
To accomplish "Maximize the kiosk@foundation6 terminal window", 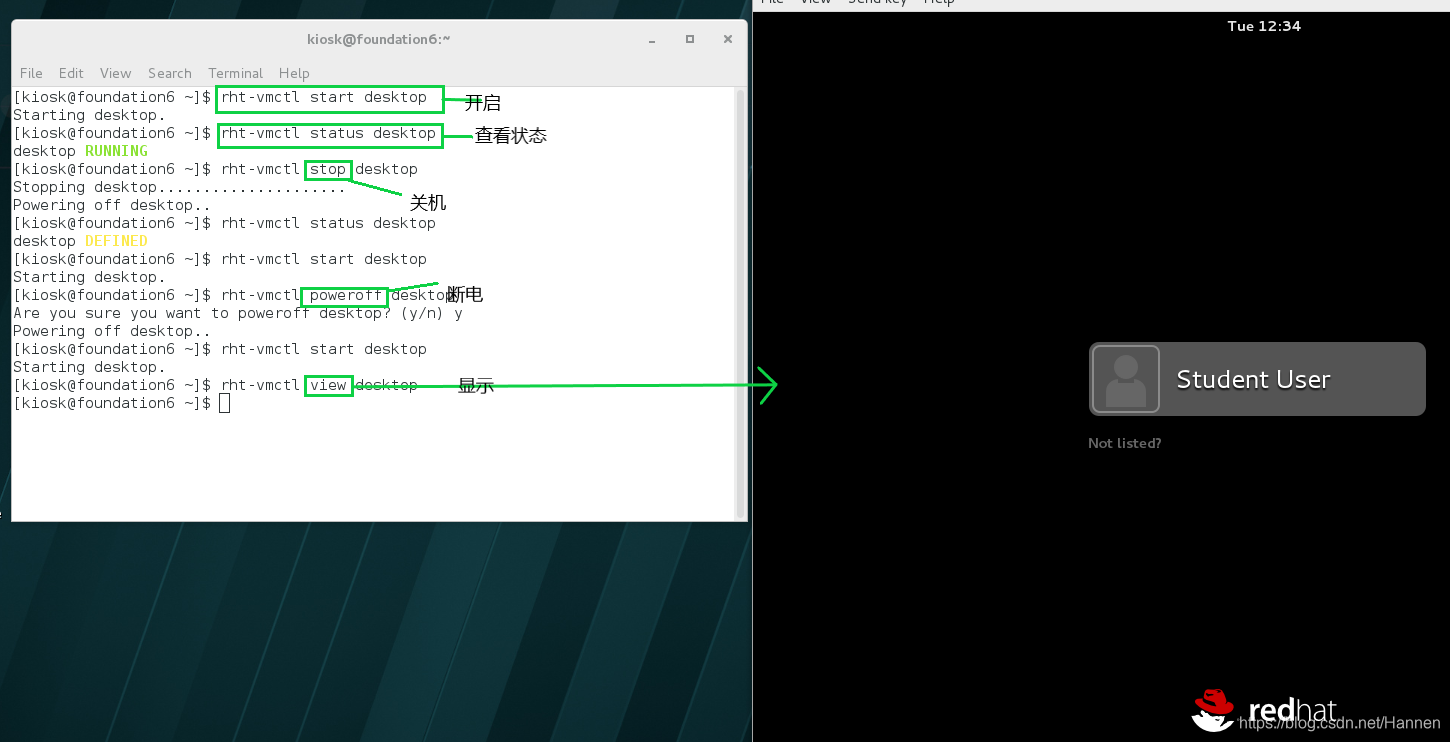I will point(690,39).
